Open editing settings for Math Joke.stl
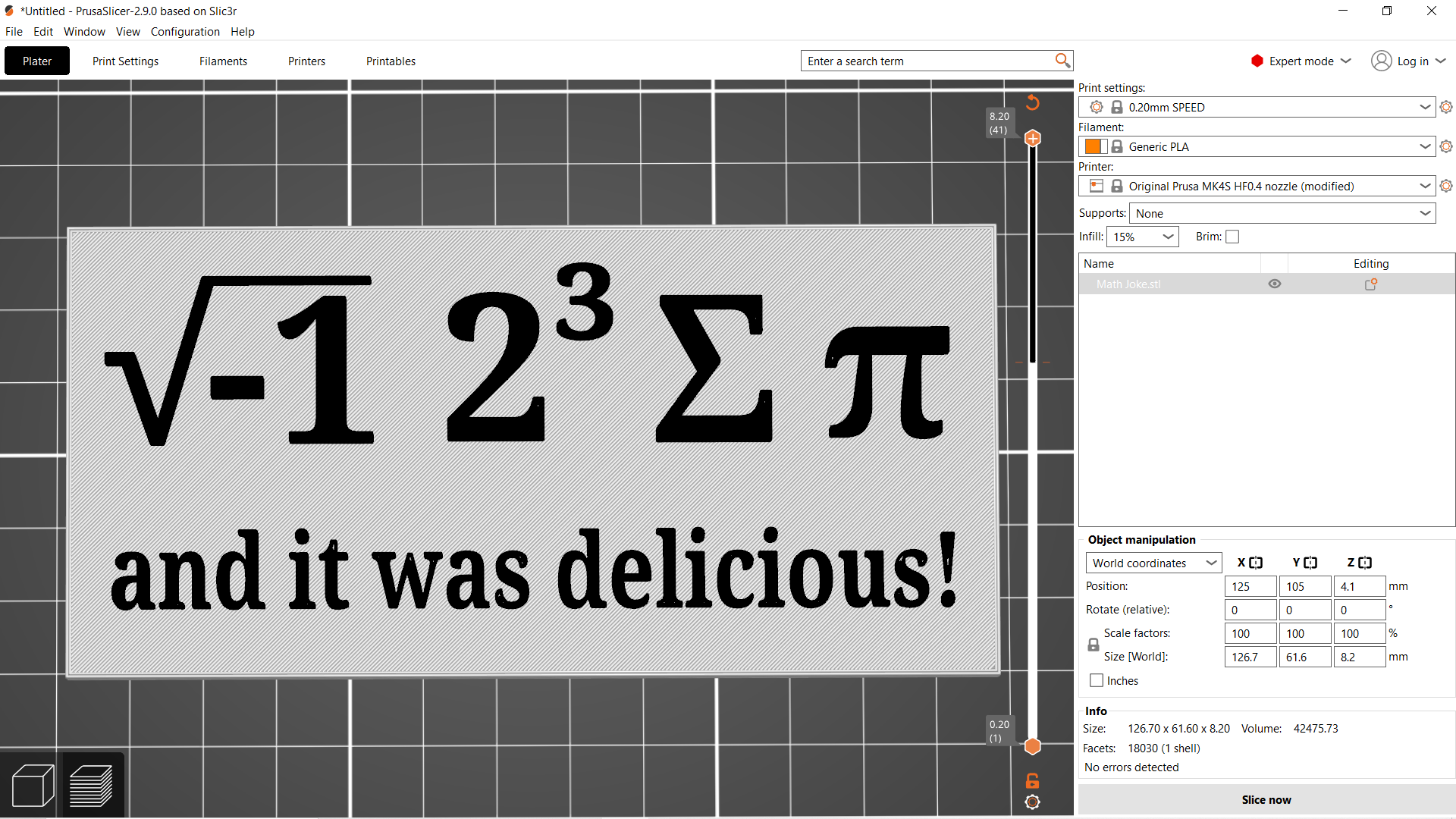This screenshot has width=1456, height=819. pos(1371,284)
